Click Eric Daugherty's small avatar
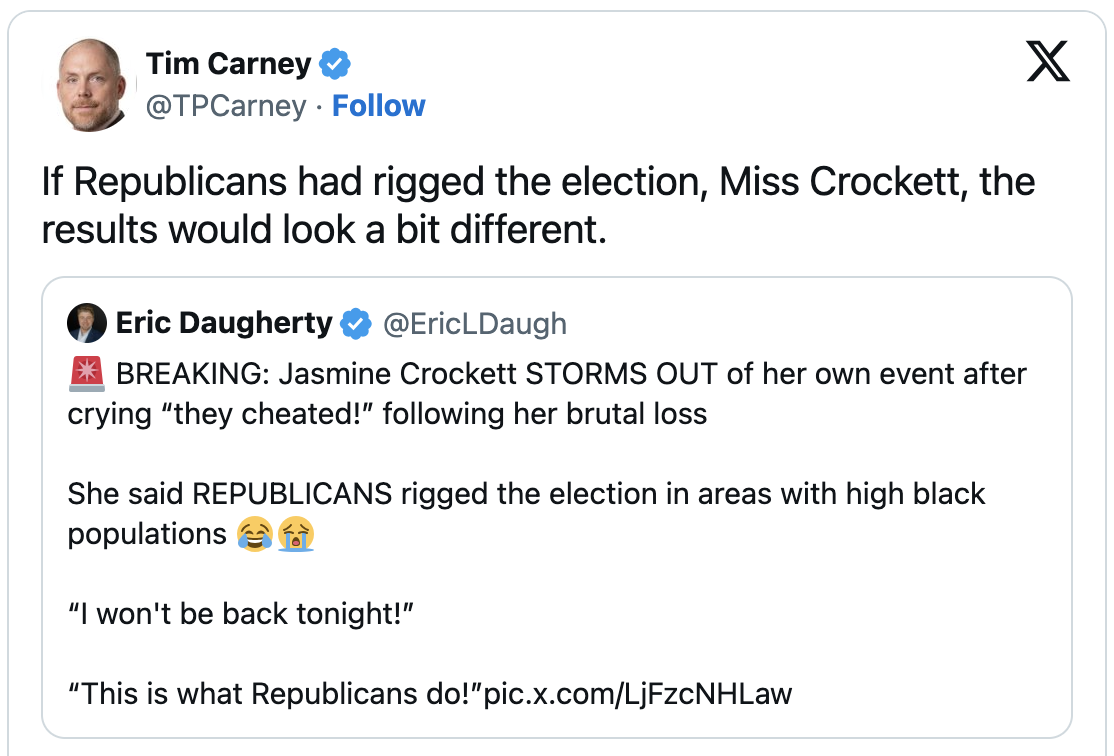Screen dimensions: 1114x756 (x=87, y=323)
